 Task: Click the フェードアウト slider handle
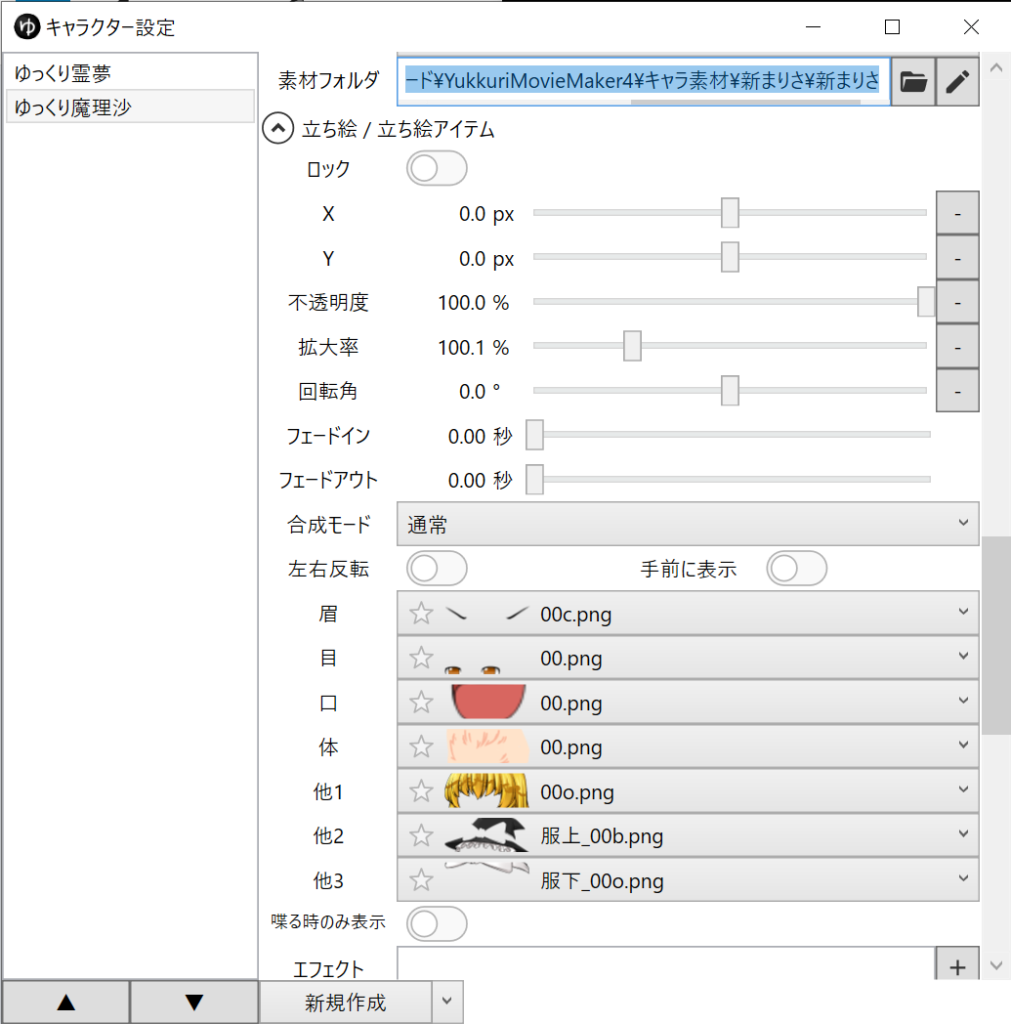(x=535, y=479)
